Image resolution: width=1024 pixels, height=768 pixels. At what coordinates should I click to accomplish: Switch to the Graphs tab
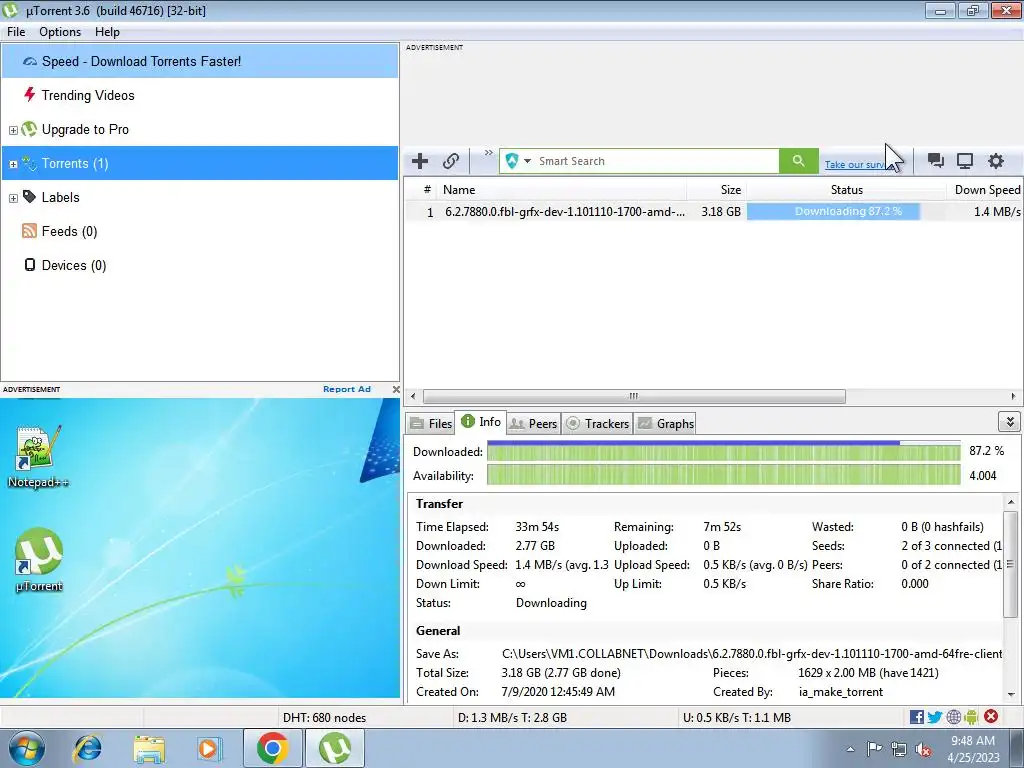tap(665, 423)
